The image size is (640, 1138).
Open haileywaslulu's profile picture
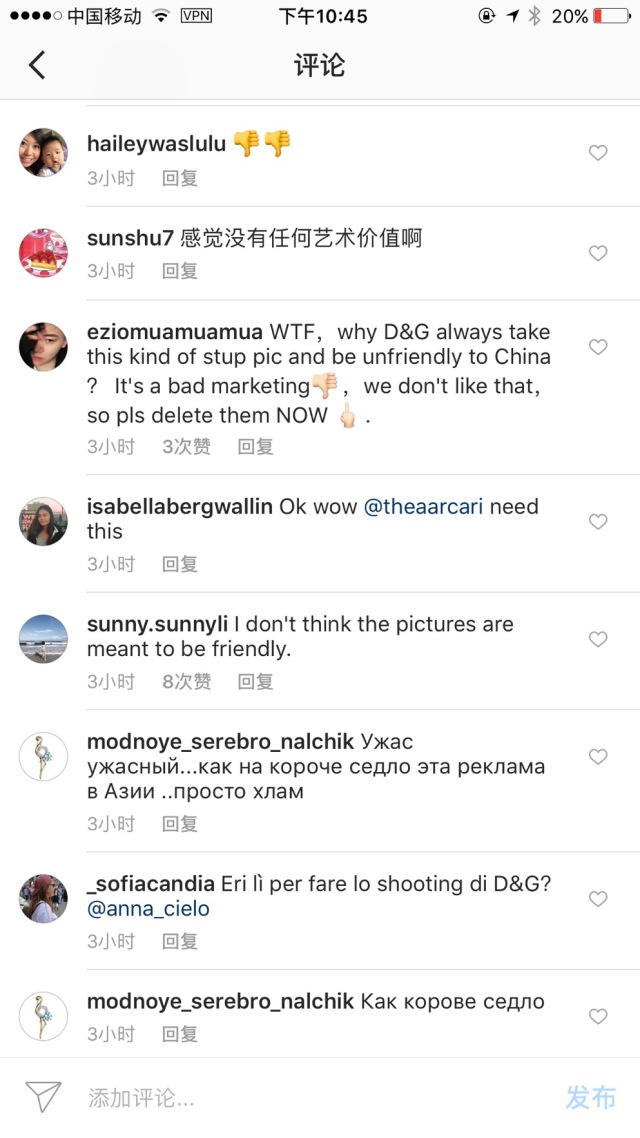pyautogui.click(x=43, y=153)
